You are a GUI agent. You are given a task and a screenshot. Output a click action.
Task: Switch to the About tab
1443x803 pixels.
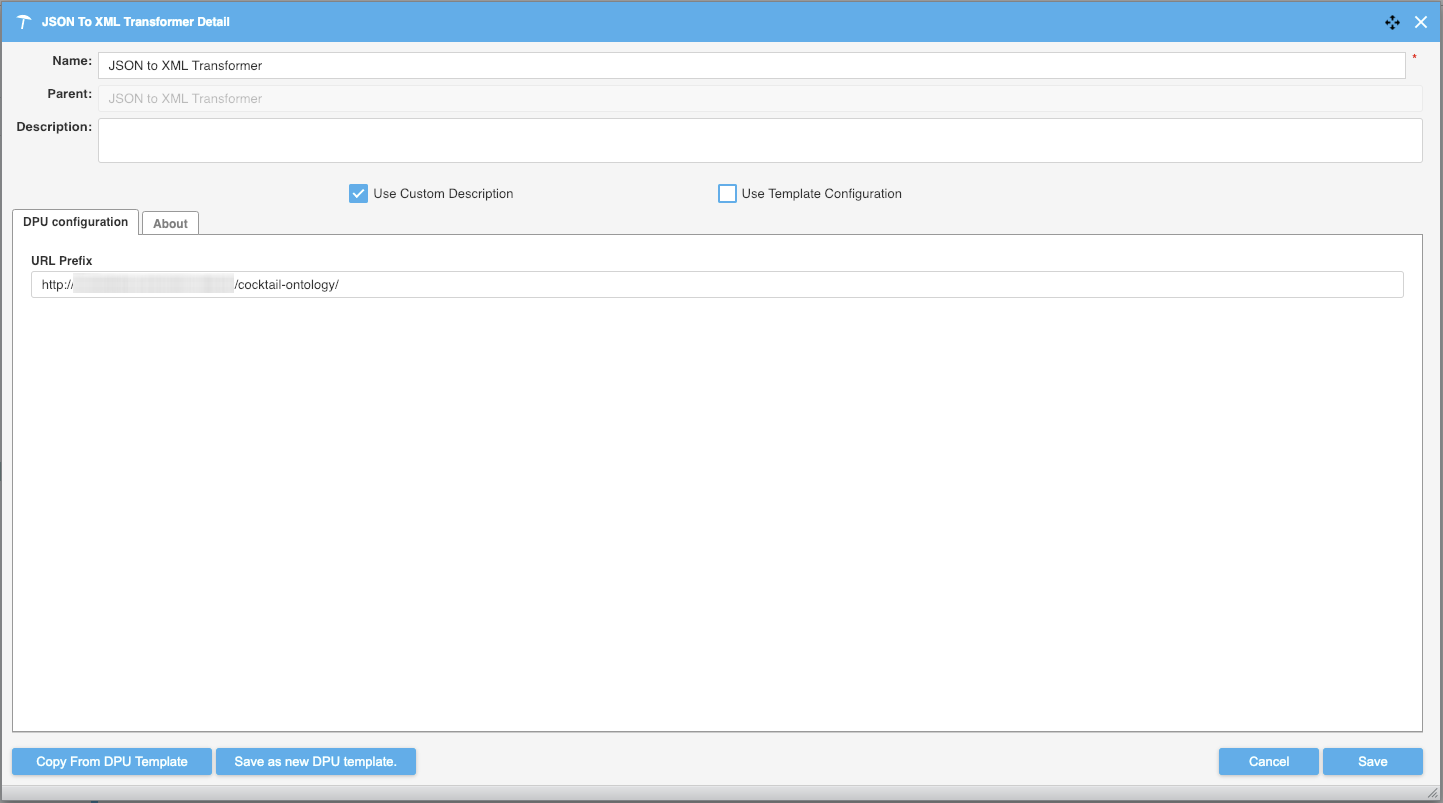170,224
